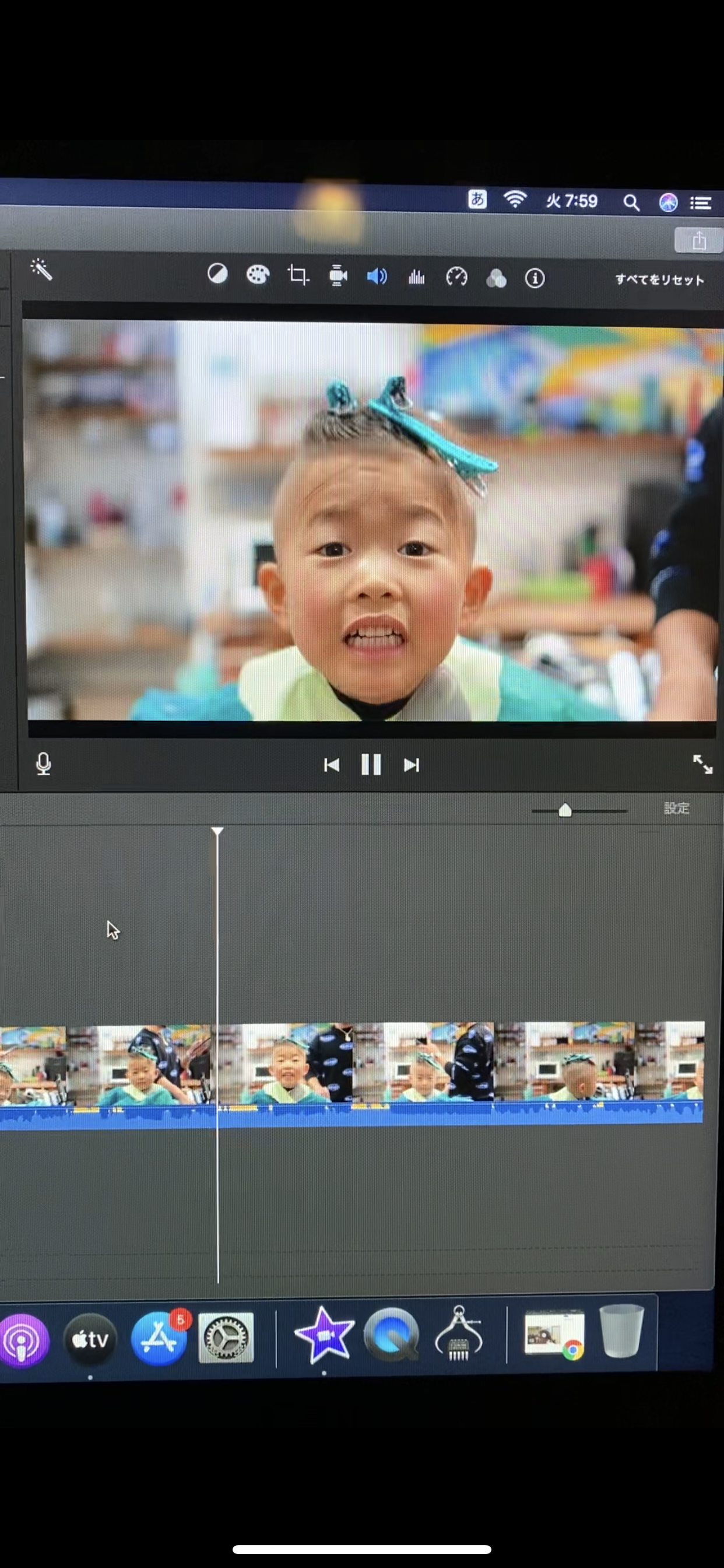Skip to previous clip
This screenshot has height=1568, width=724.
[x=332, y=765]
